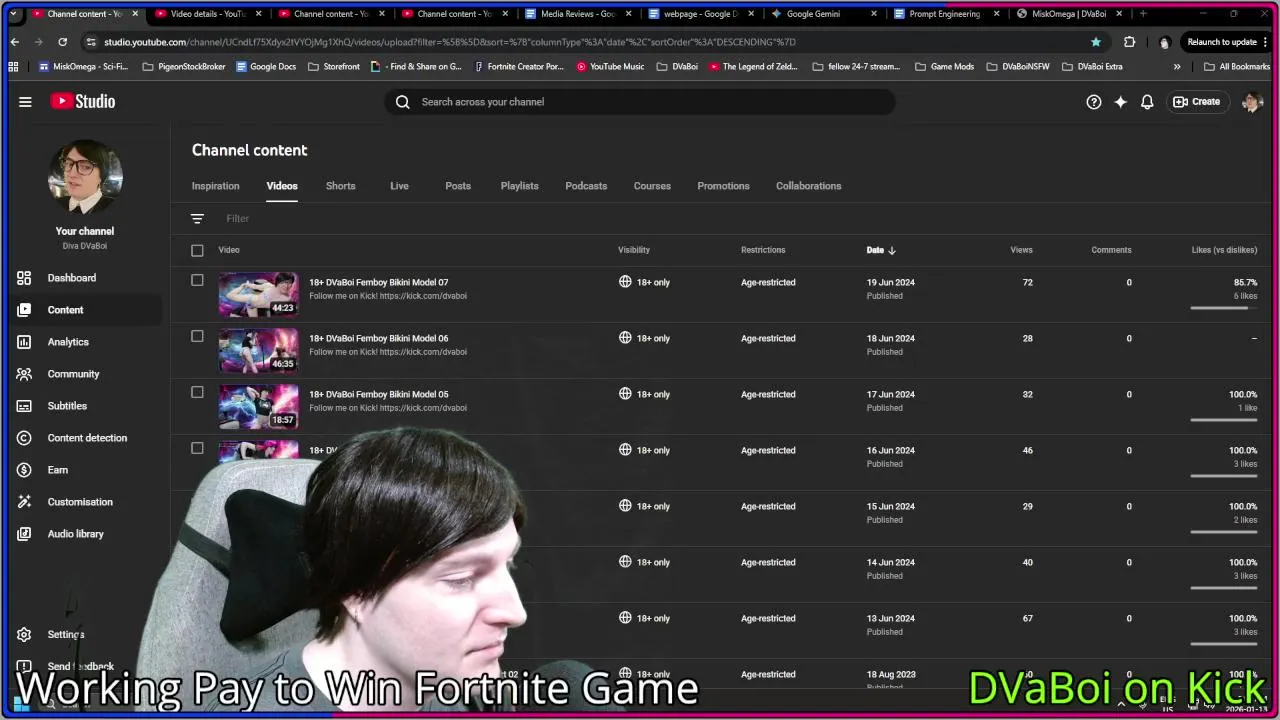Click the channel profile picture
Viewport: 1280px width, 720px height.
click(85, 177)
